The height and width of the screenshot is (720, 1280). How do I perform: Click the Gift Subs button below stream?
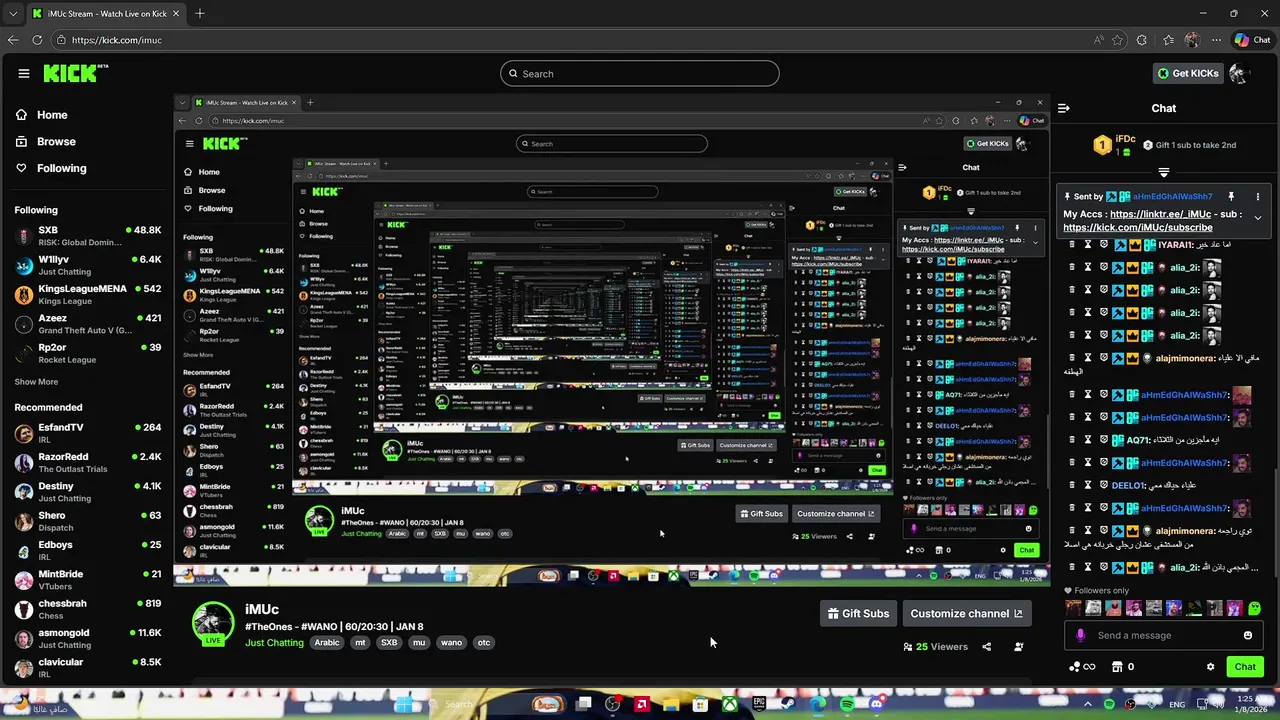tap(858, 613)
